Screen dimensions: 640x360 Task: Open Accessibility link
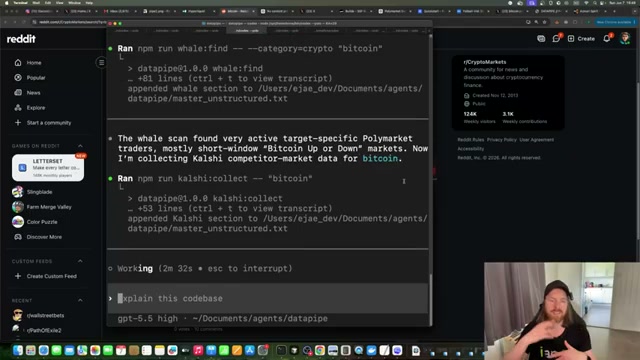click(x=470, y=149)
